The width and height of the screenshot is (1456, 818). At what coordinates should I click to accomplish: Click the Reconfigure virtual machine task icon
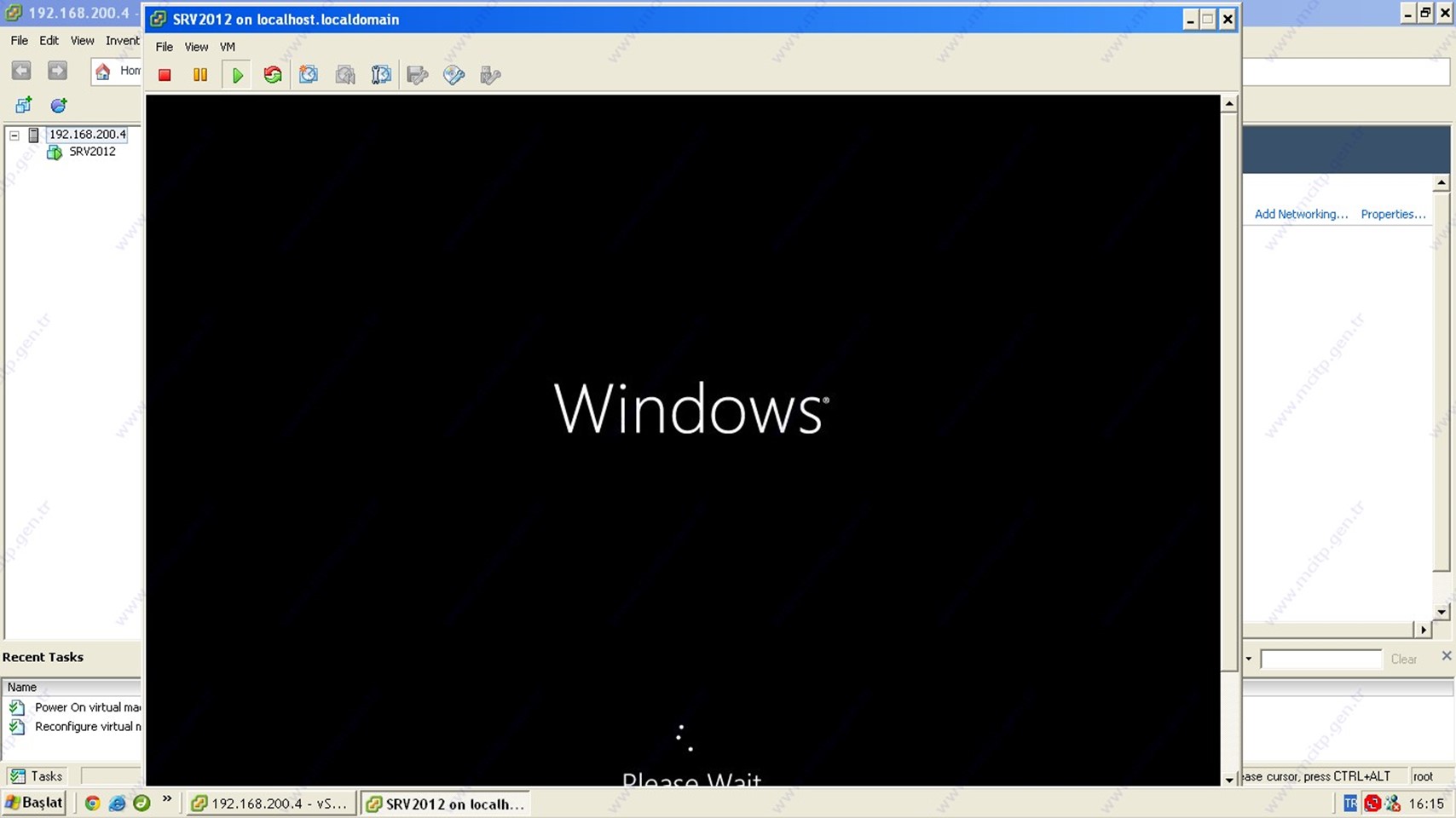click(x=17, y=727)
